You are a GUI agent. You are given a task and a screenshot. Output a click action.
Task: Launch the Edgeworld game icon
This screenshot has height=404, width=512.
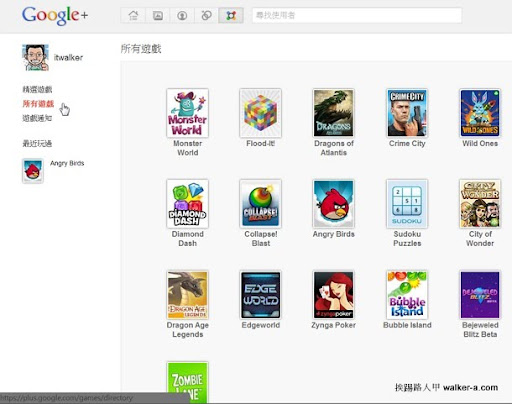260,295
